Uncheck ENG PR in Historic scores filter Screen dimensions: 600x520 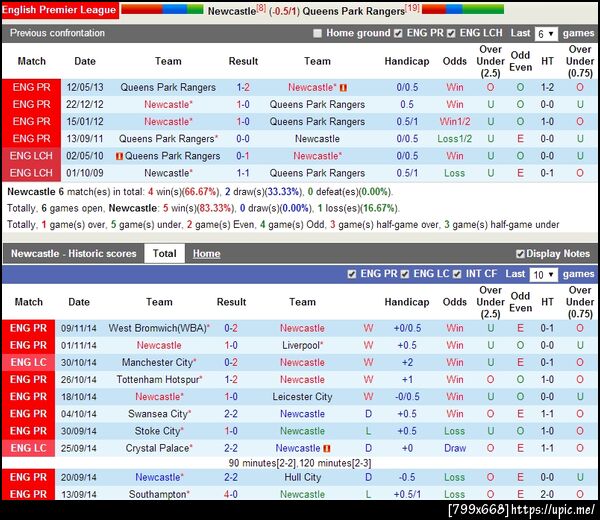tap(352, 274)
